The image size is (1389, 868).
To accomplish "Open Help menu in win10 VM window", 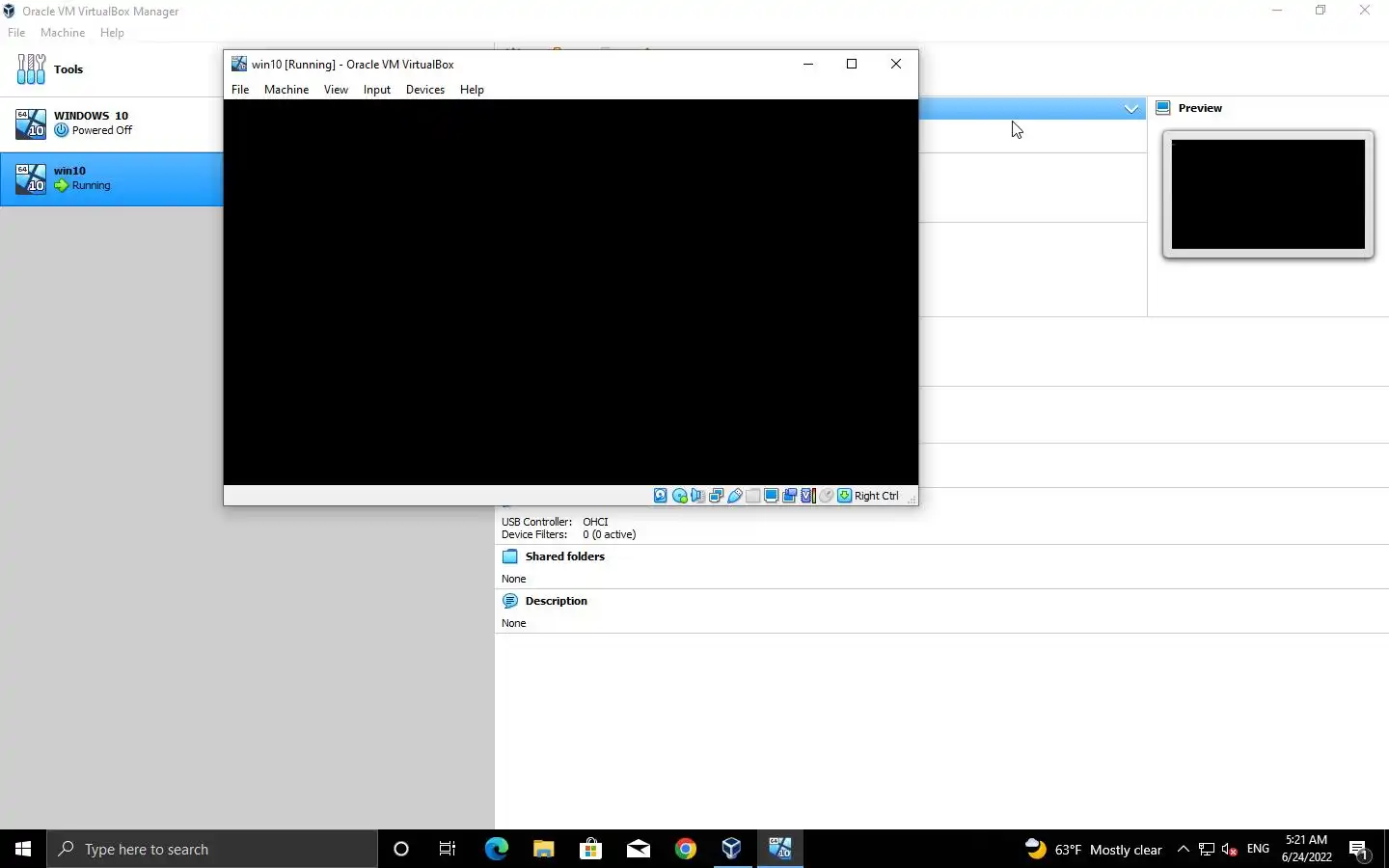I will (472, 90).
